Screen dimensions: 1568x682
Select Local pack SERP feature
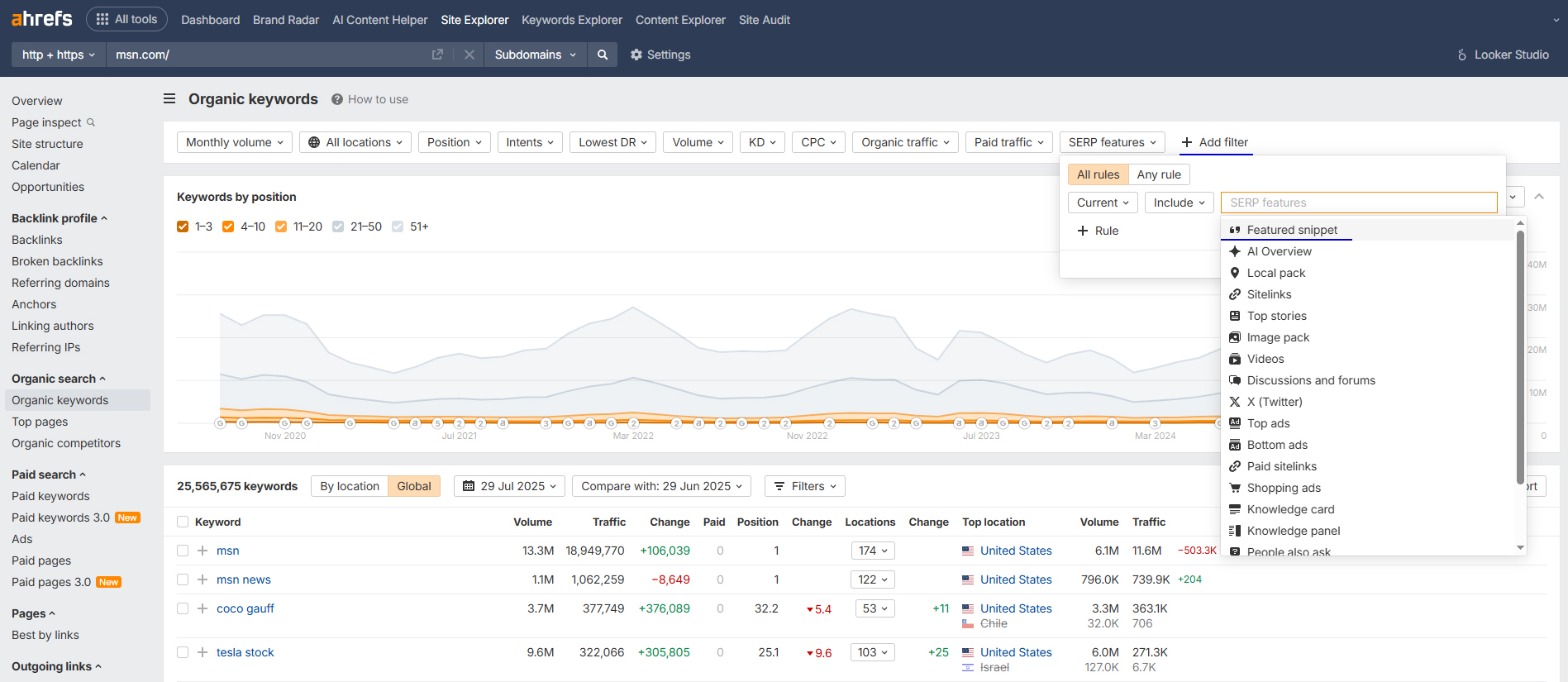pyautogui.click(x=1369, y=273)
